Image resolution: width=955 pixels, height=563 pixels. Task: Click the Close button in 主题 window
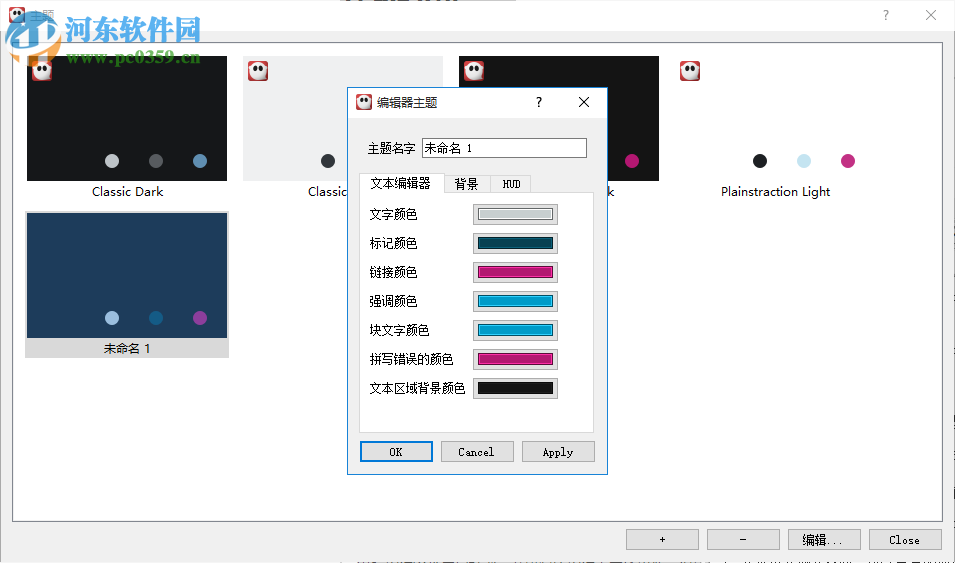tap(905, 539)
